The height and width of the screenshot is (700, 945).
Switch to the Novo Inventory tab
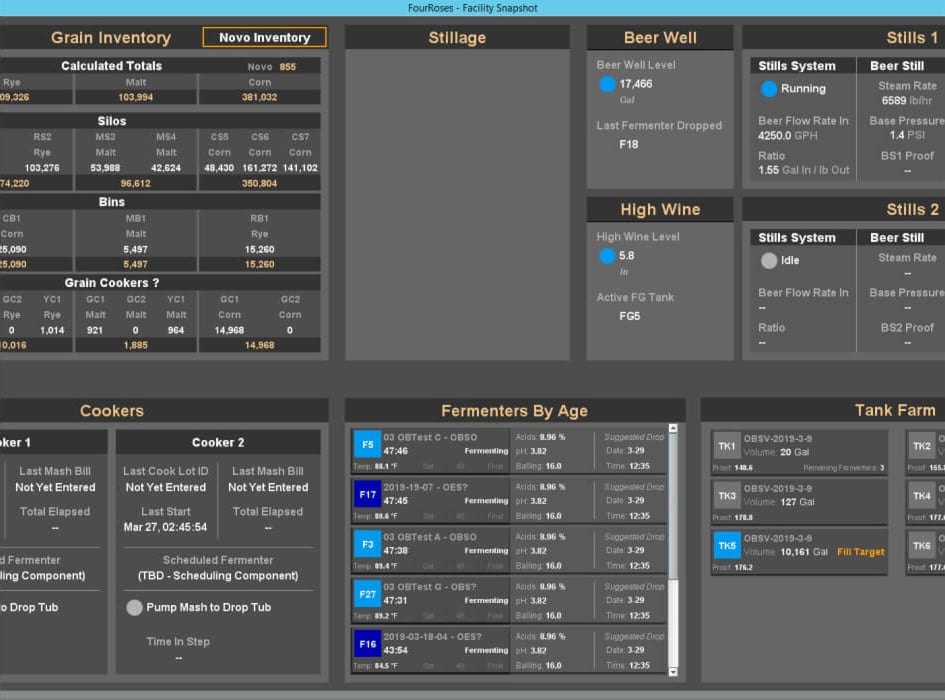(263, 37)
